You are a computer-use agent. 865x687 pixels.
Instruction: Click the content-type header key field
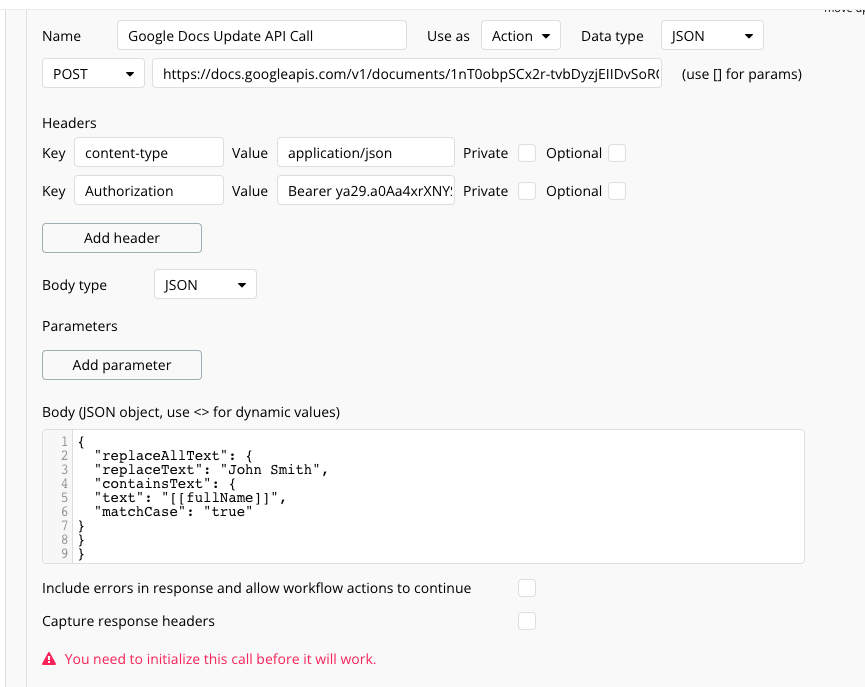148,152
